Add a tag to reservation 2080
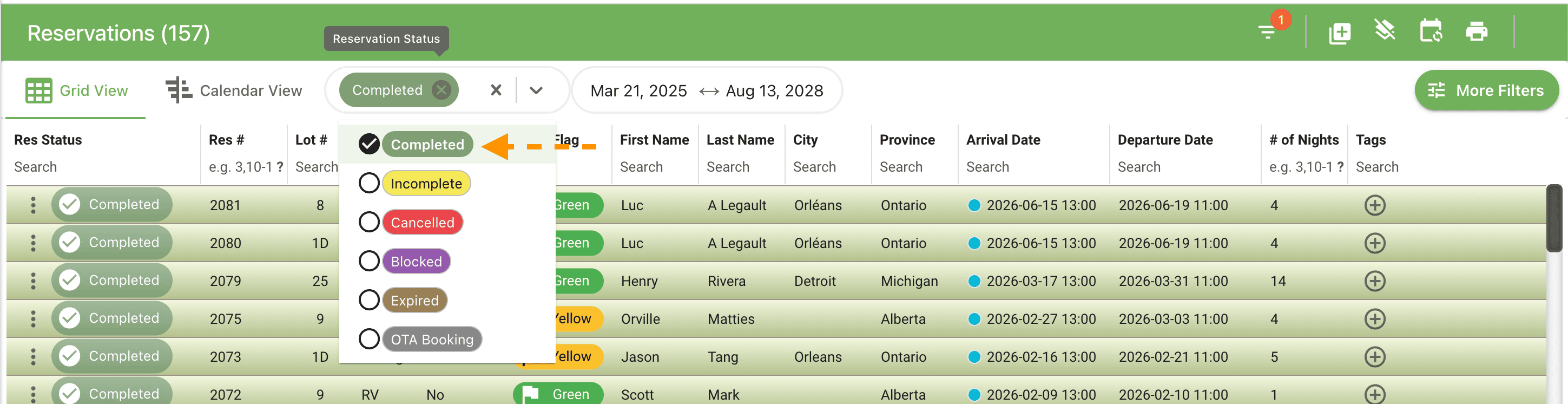 click(x=1374, y=243)
